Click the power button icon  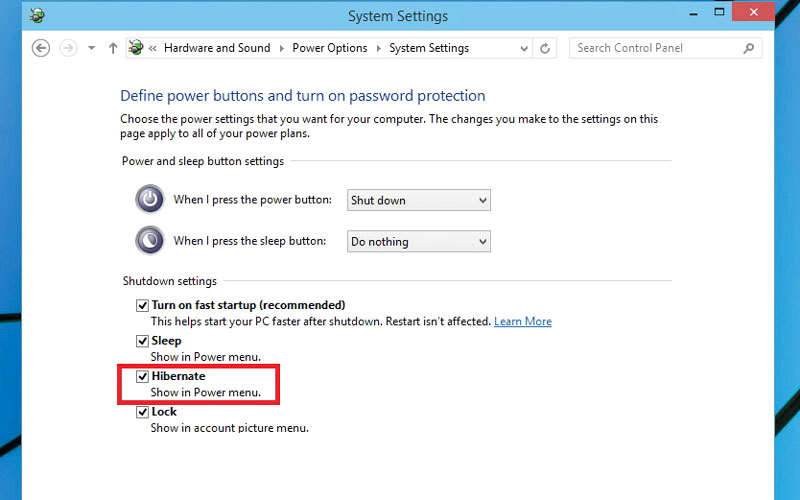[149, 199]
